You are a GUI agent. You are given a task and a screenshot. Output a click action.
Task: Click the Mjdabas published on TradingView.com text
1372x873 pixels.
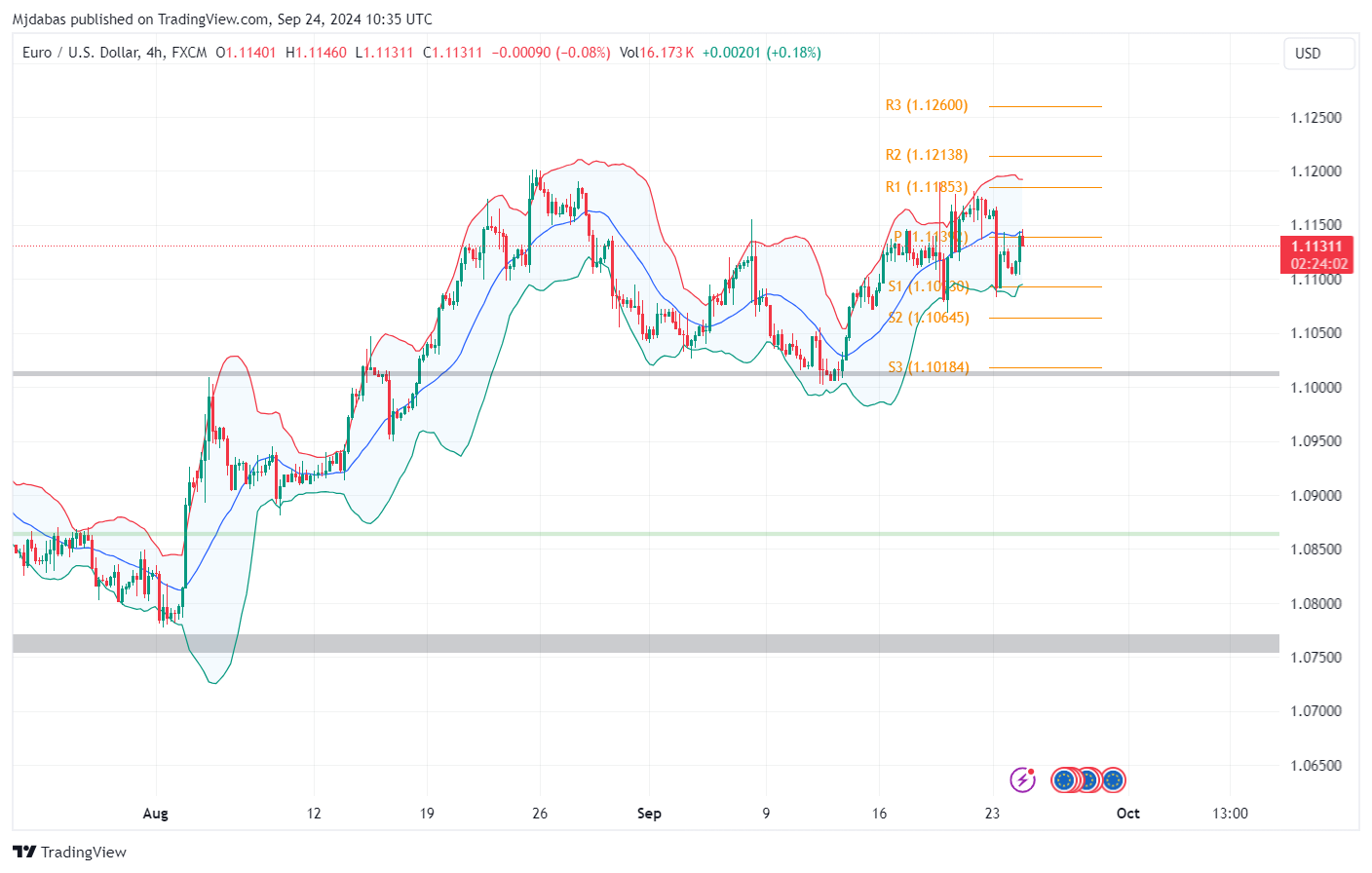pyautogui.click(x=222, y=19)
